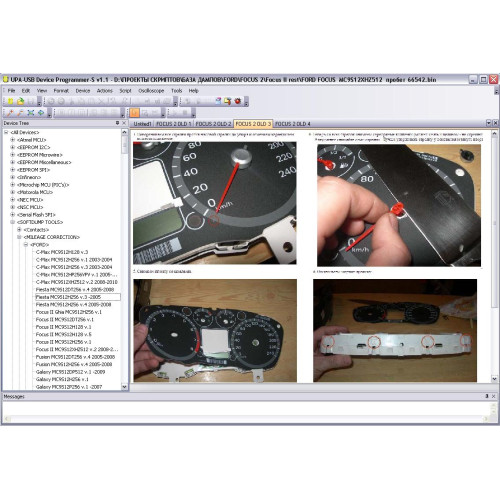Pin the Messages panel
Viewport: 500px width, 500px height.
click(487, 396)
